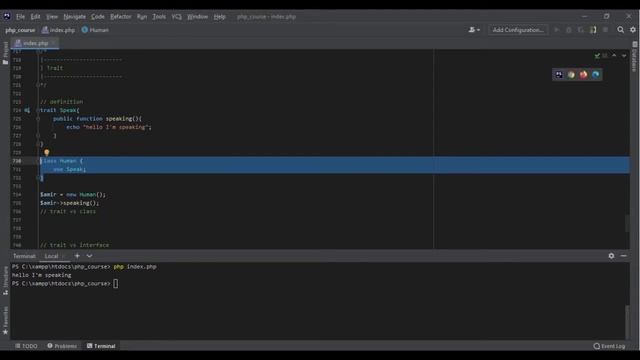Open the Help menu
Screen dimensions: 640x360
pos(220,17)
